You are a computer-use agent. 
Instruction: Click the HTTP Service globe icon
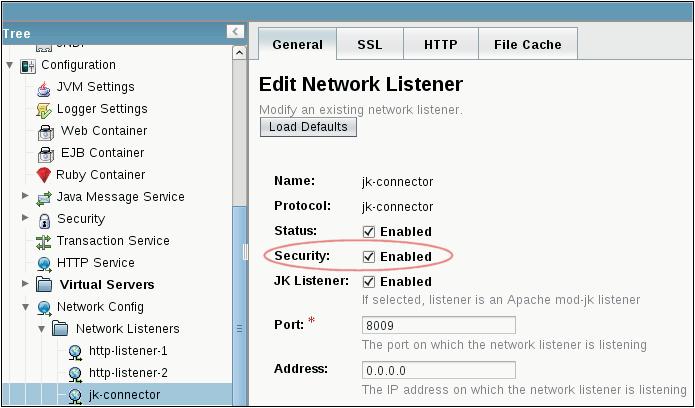point(43,263)
